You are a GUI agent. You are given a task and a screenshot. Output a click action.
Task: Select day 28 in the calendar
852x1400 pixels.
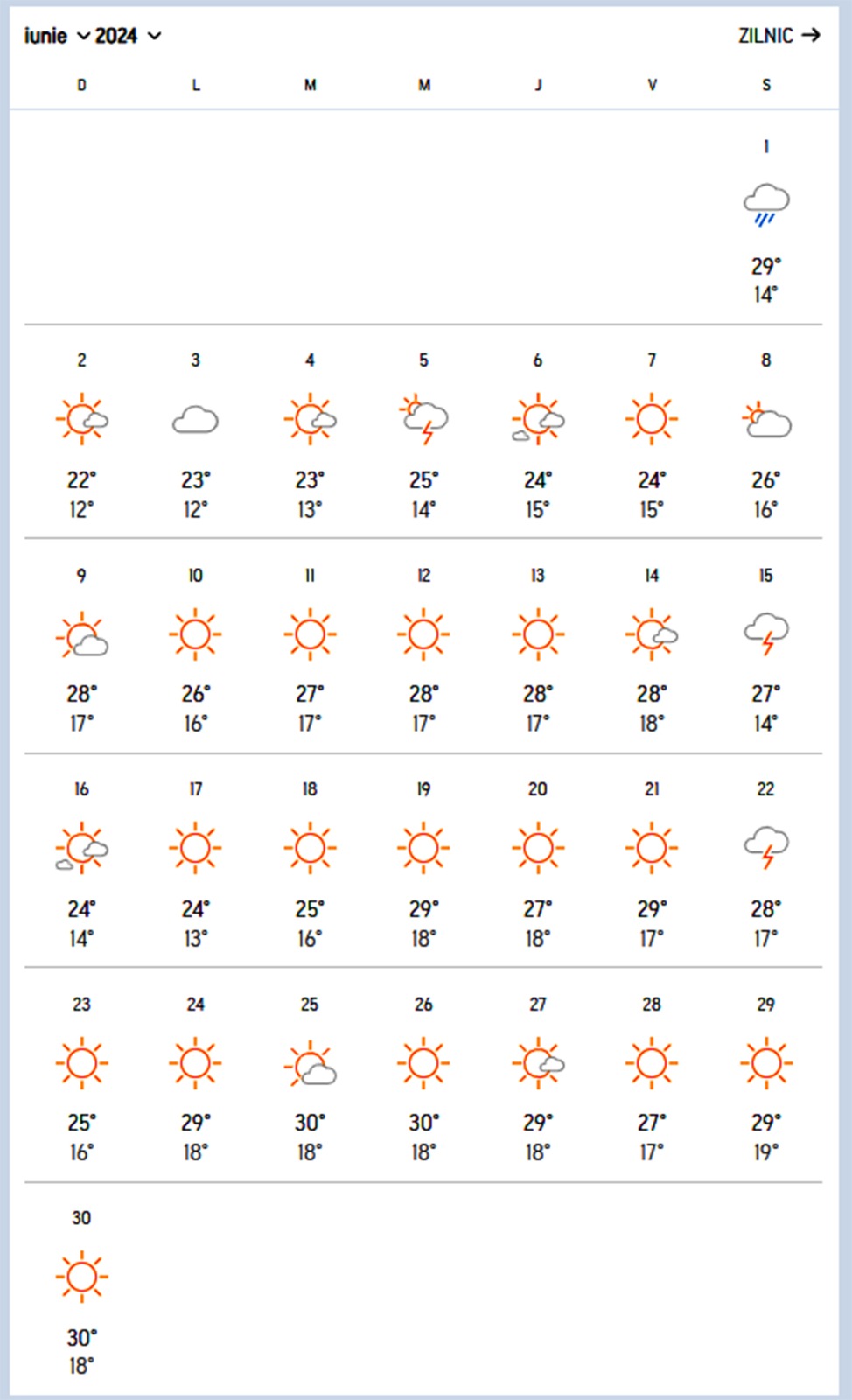(652, 1004)
